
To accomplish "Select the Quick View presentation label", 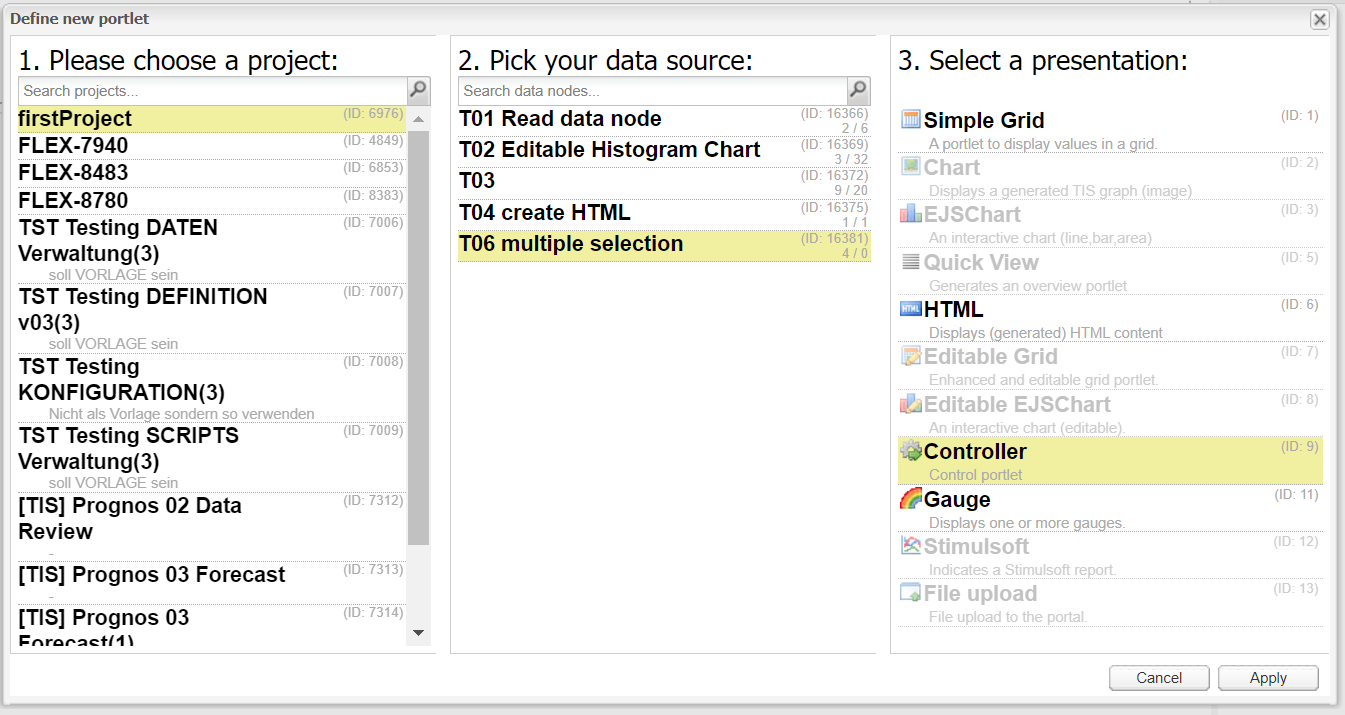I will click(x=981, y=262).
